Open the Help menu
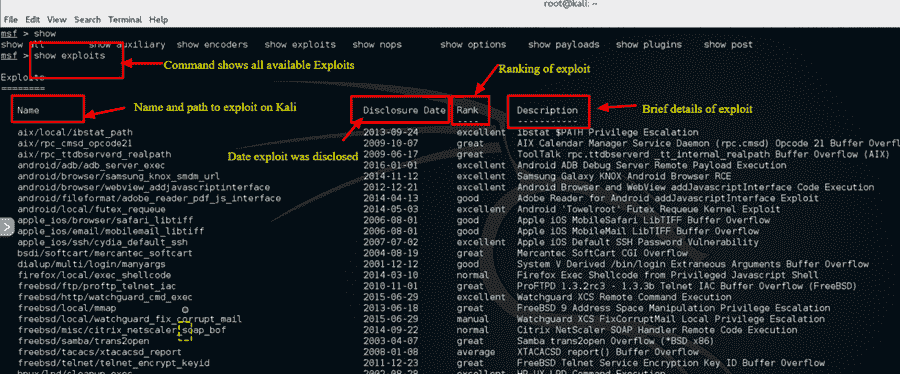The width and height of the screenshot is (900, 374). (x=158, y=20)
